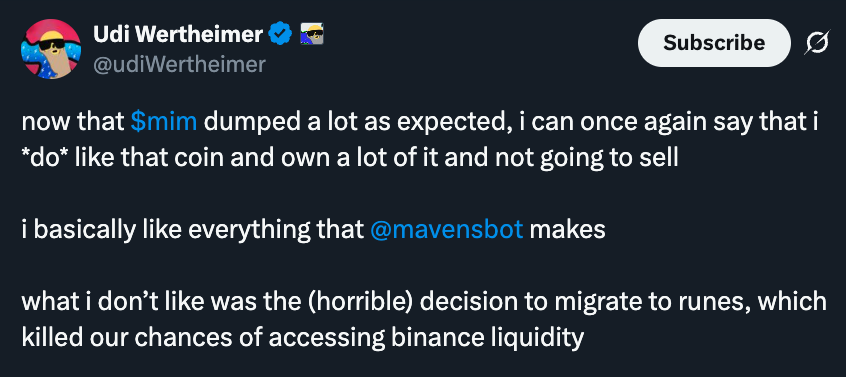Subscribe to Udi Wertheimer
Screen dimensions: 846x377
pos(714,43)
